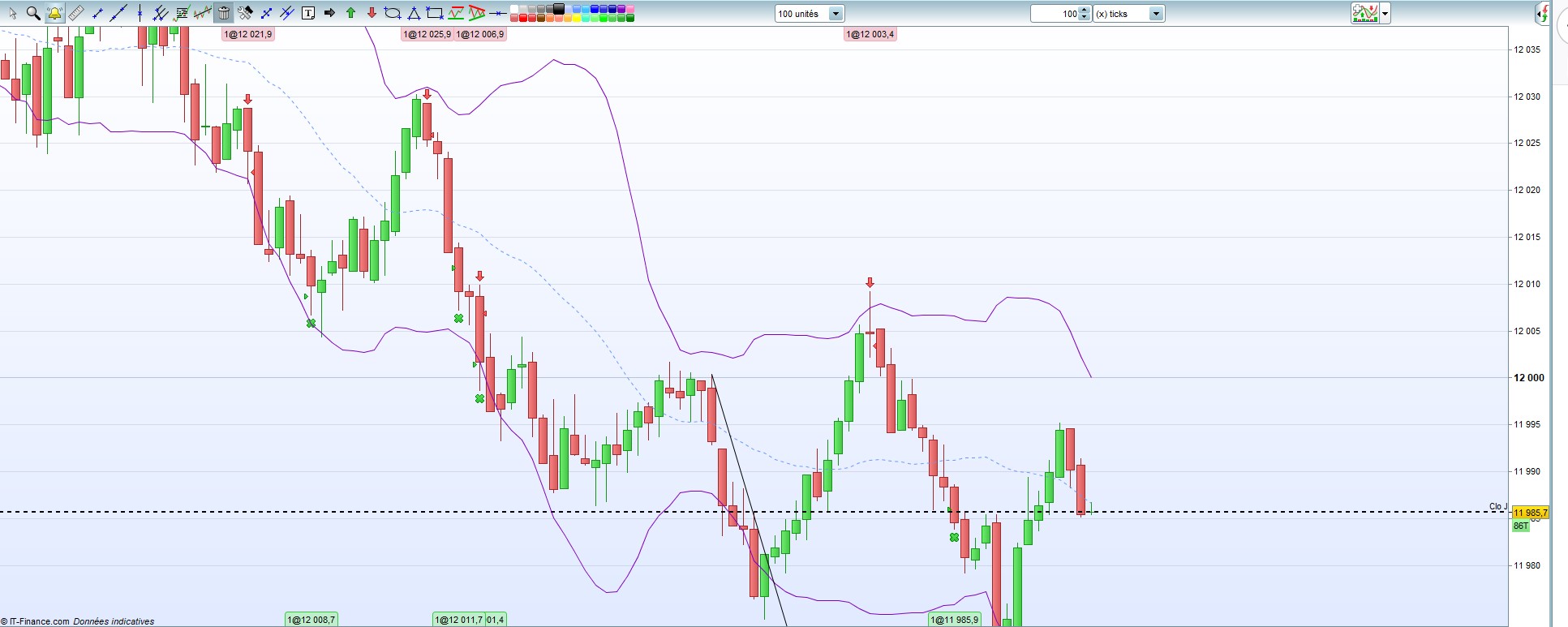Pick the purple color swatch
1568x627 pixels.
(x=621, y=9)
